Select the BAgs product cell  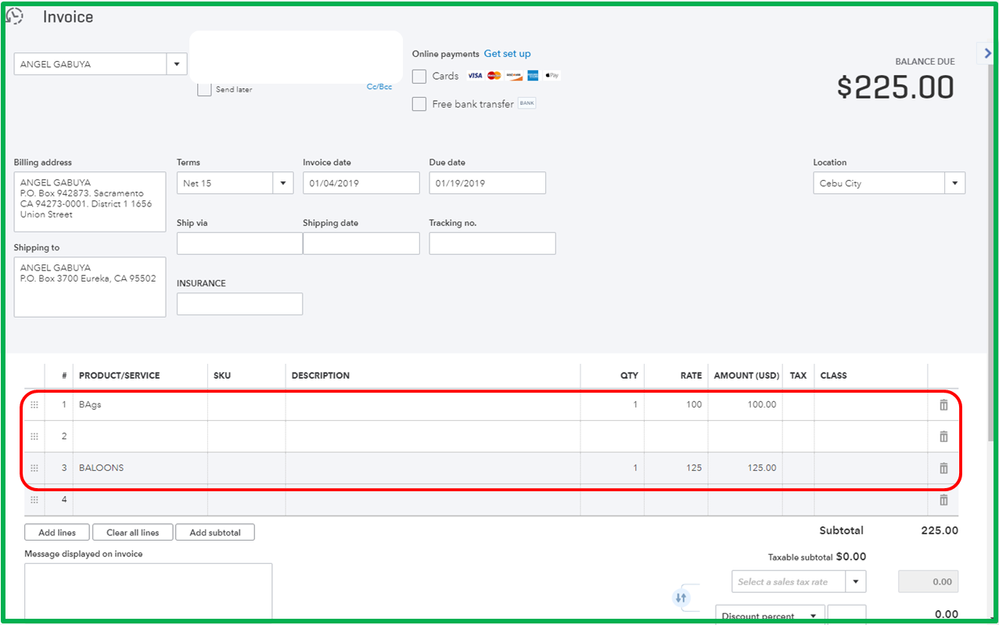pos(141,405)
